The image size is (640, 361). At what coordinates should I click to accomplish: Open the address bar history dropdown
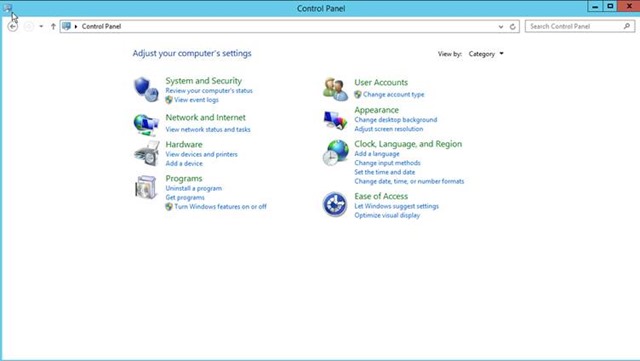click(x=501, y=27)
